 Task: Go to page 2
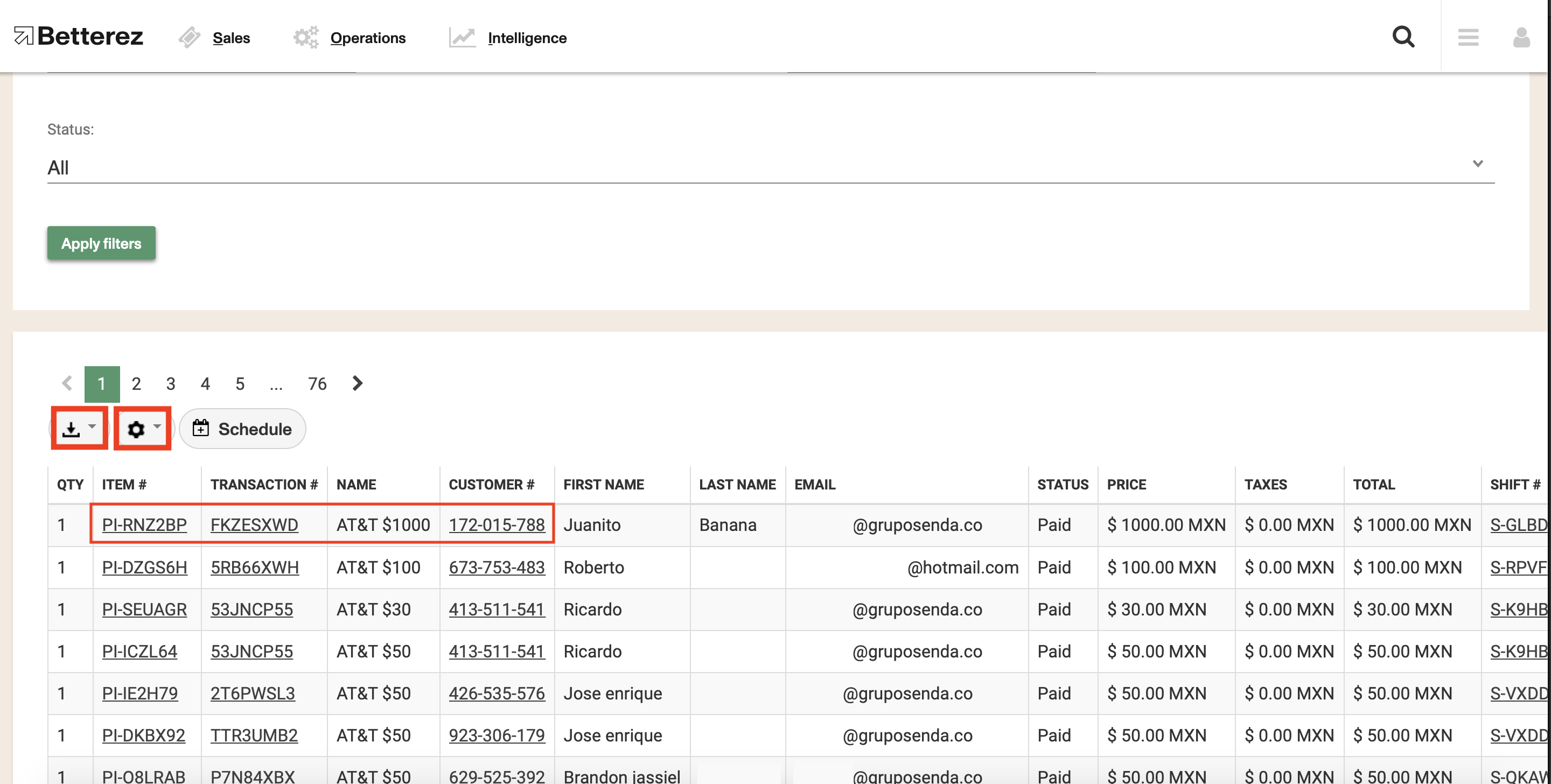pyautogui.click(x=136, y=383)
